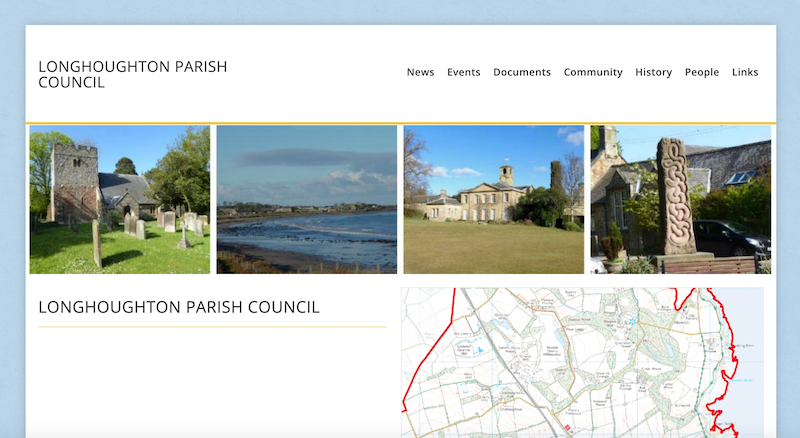
Task: Click the People navigation link
Action: point(702,72)
